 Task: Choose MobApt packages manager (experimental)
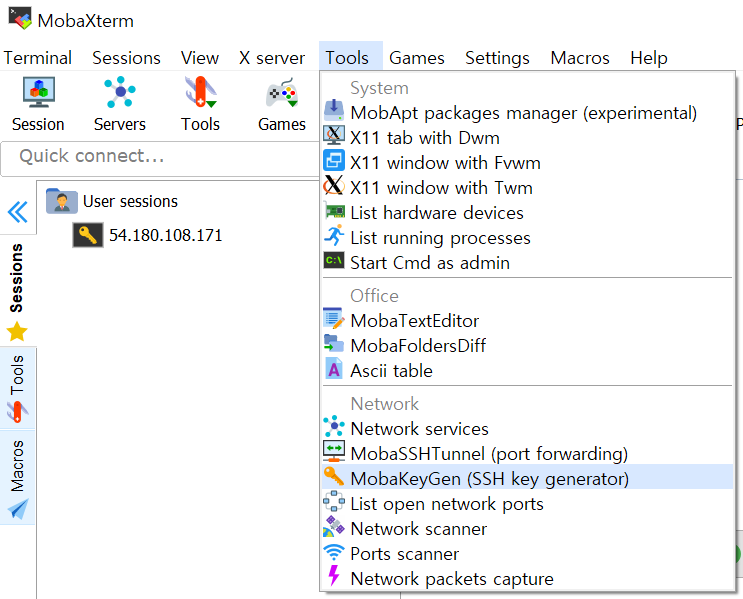[527, 113]
